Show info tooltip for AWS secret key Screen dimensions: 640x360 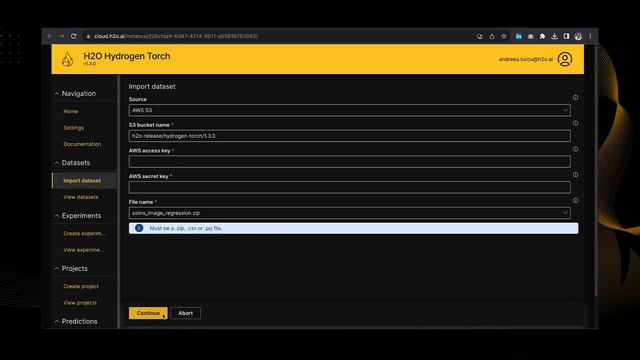tap(575, 175)
